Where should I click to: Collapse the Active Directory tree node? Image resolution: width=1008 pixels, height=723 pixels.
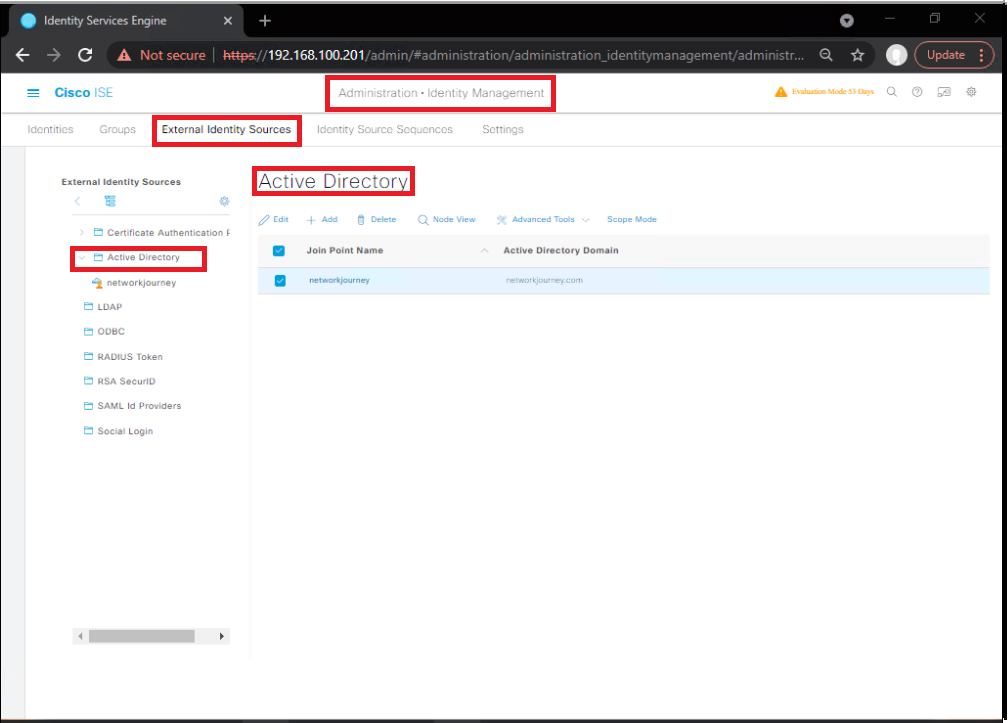pos(82,258)
